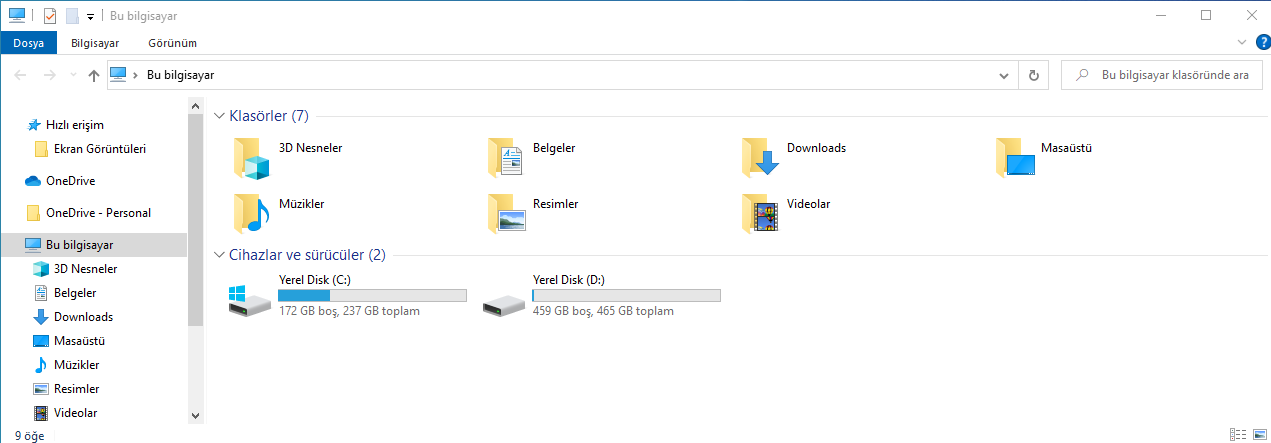Select the Yerel Disk (D:) drive icon
Image resolution: width=1271 pixels, height=443 pixels.
(503, 303)
